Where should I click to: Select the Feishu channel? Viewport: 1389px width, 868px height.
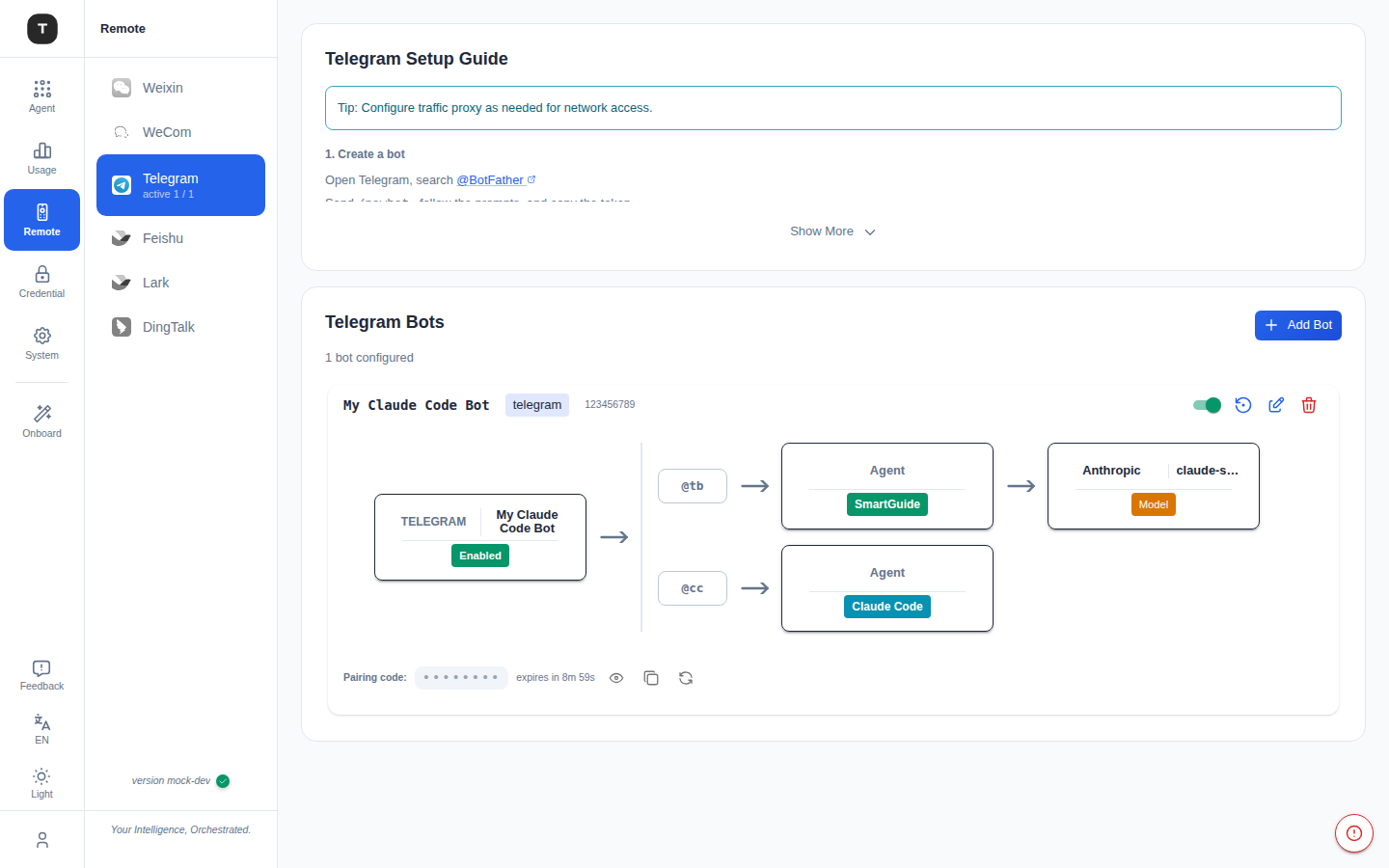[x=181, y=238]
